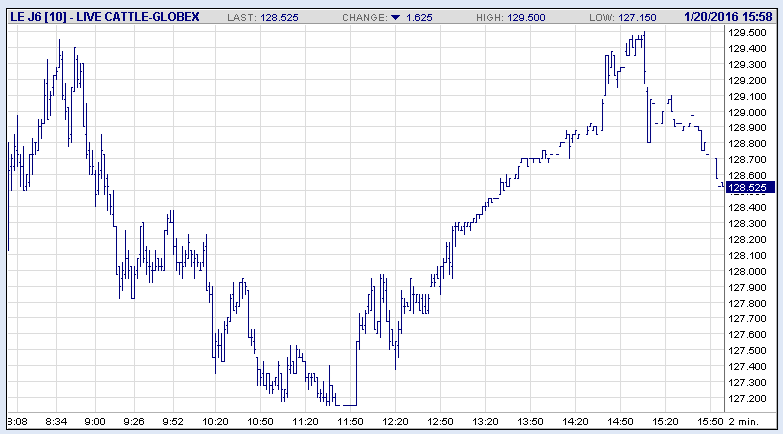Click the 13:20 time axis label
Screen dimensions: 783x434
485,421
